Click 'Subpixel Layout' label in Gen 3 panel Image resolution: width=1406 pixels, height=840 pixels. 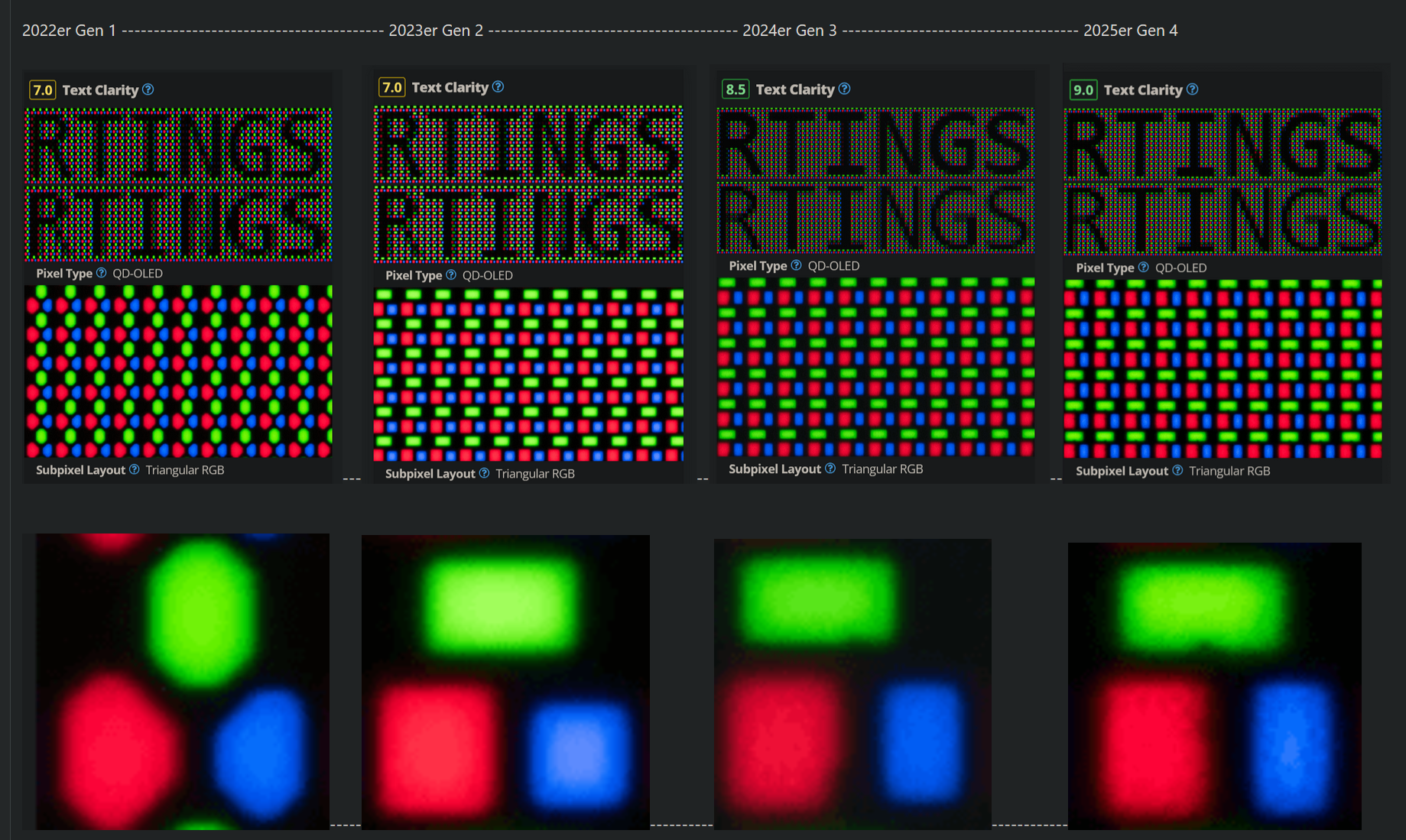(x=774, y=469)
